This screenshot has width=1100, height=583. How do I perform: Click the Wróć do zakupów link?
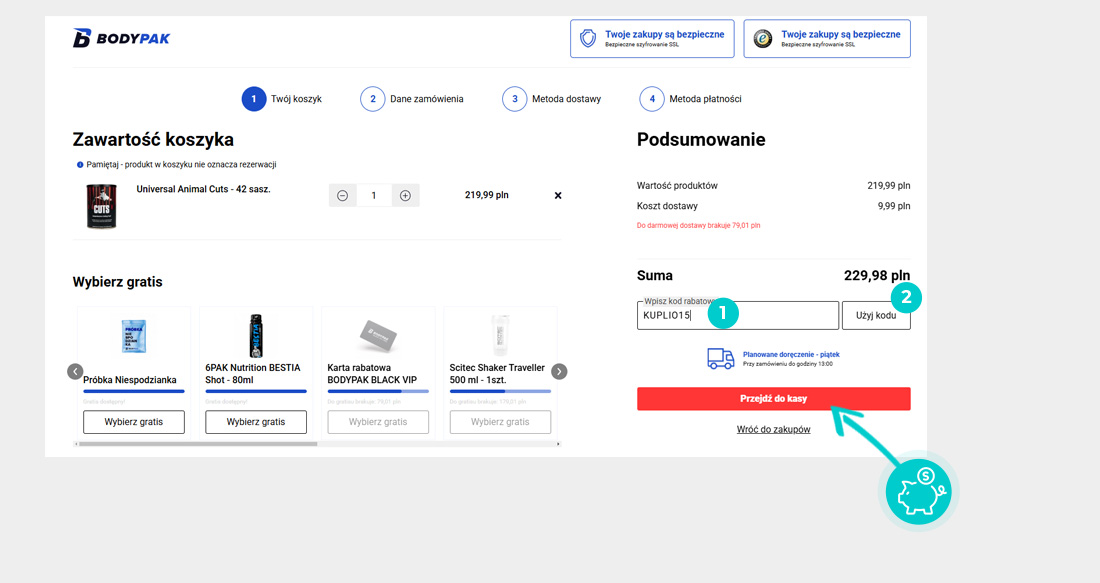774,429
